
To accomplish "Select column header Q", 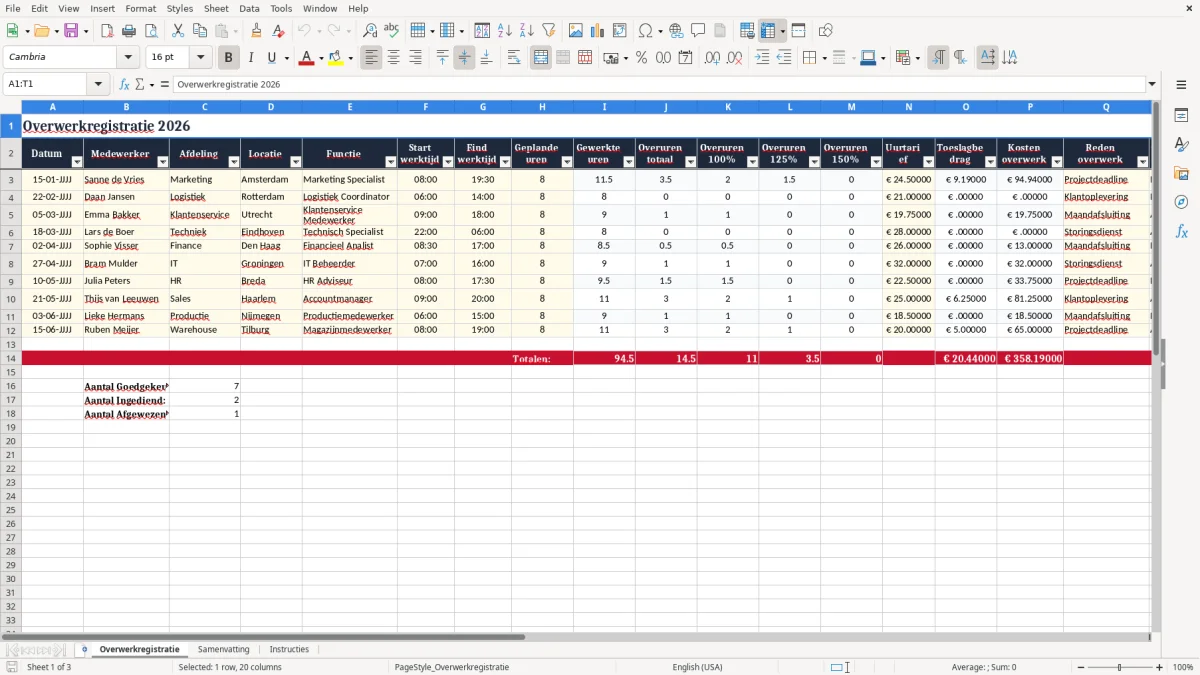I will coord(1106,107).
